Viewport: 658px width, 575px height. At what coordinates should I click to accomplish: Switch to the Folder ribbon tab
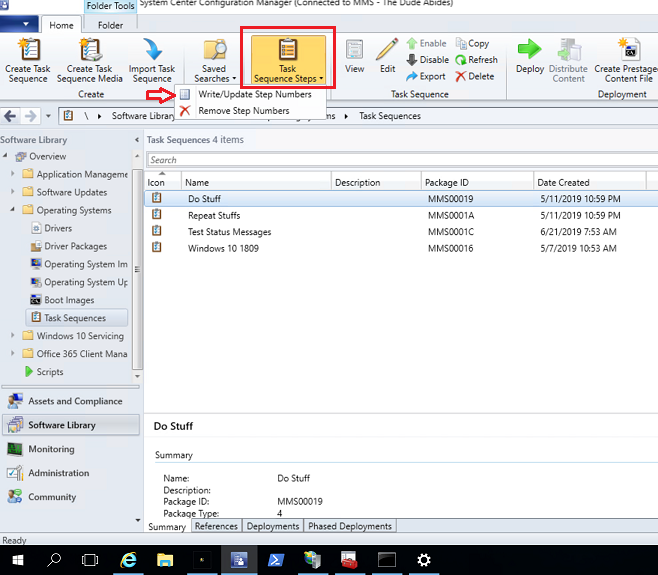point(110,25)
